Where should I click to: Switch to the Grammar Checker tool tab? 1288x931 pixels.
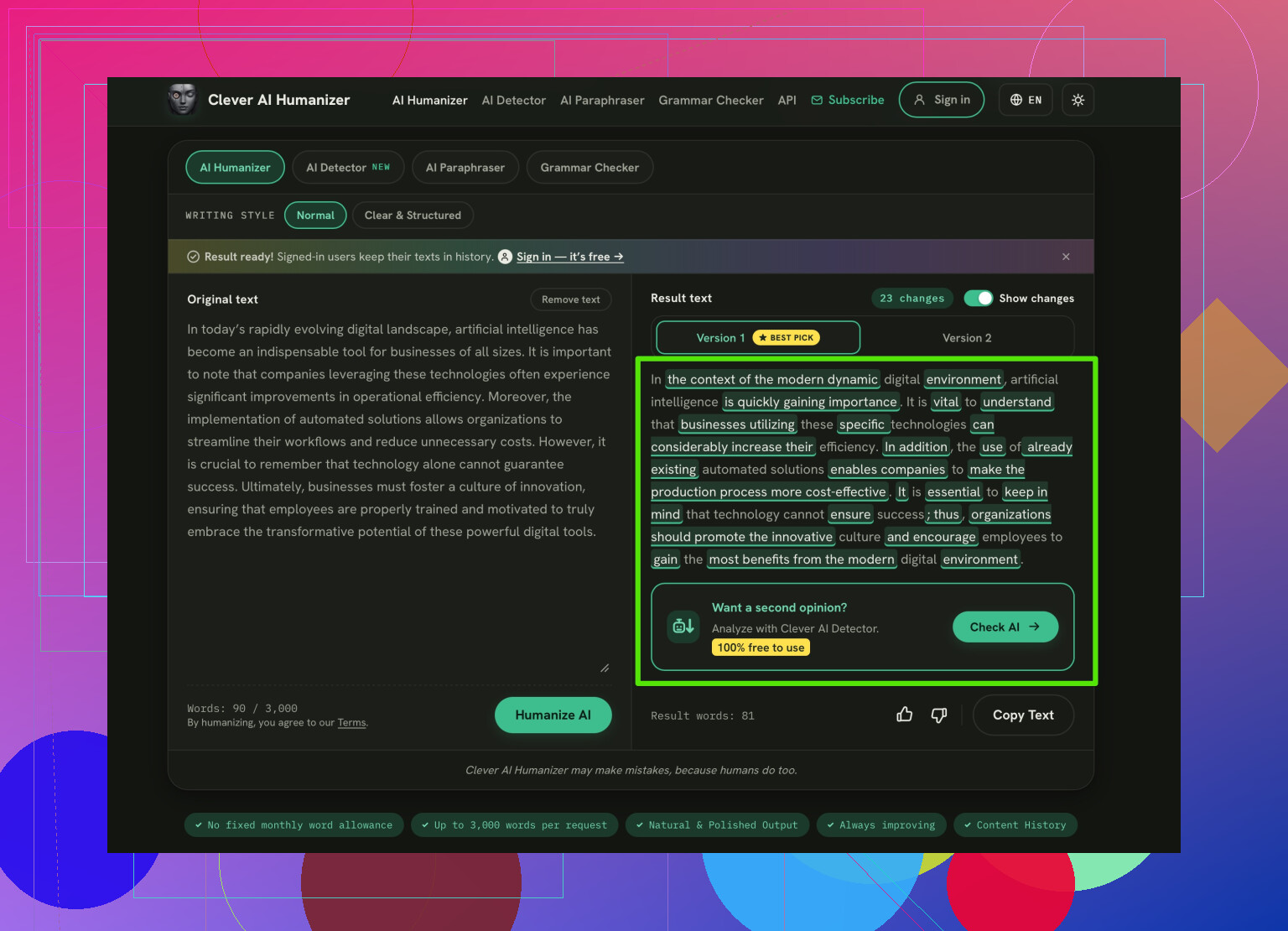click(589, 167)
